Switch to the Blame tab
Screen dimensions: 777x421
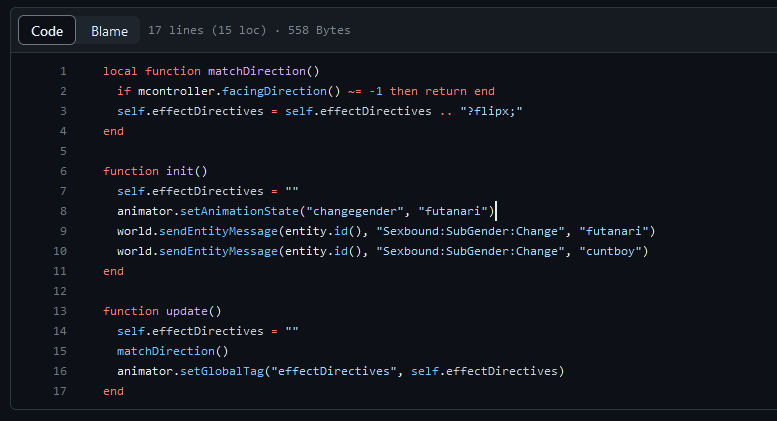pos(110,31)
